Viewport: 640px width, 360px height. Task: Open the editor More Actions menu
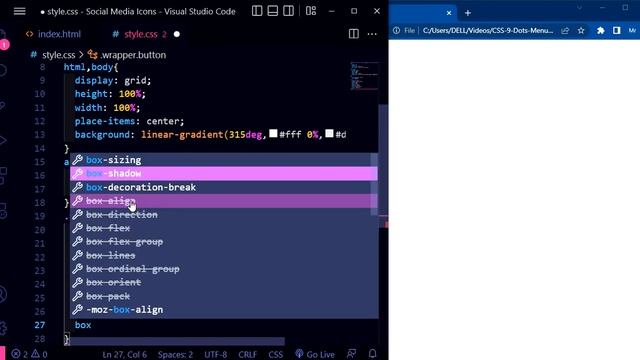[372, 34]
